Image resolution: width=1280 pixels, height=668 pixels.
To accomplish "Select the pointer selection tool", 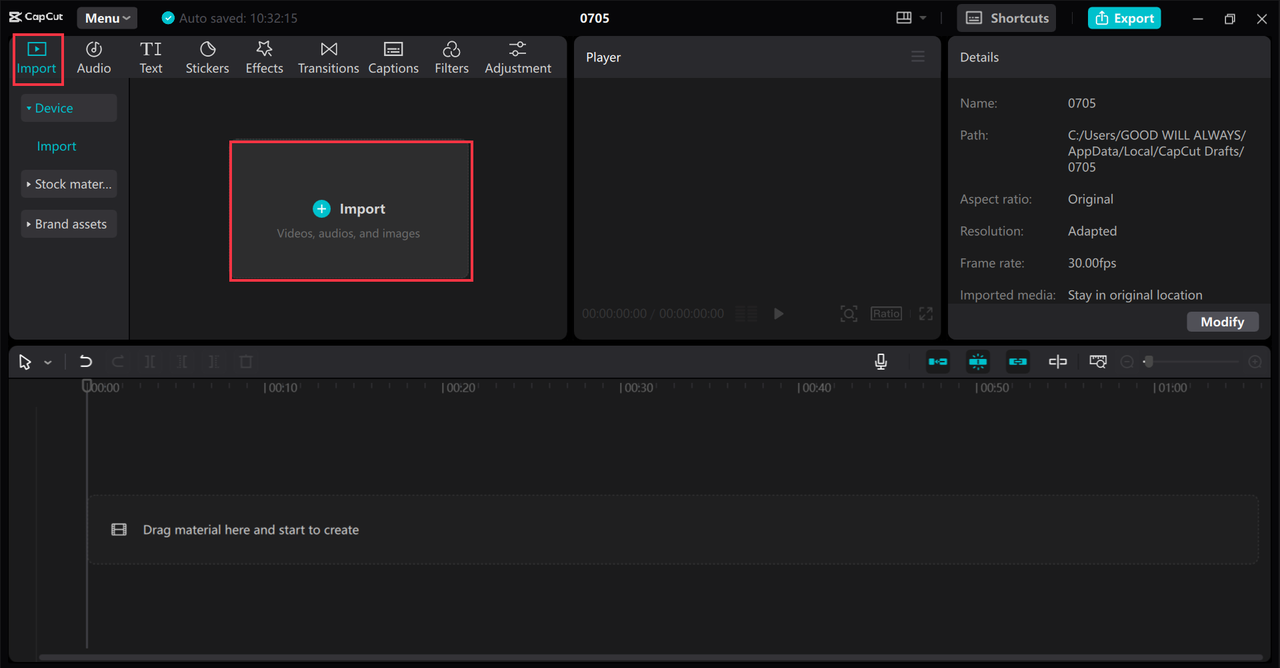I will point(26,362).
